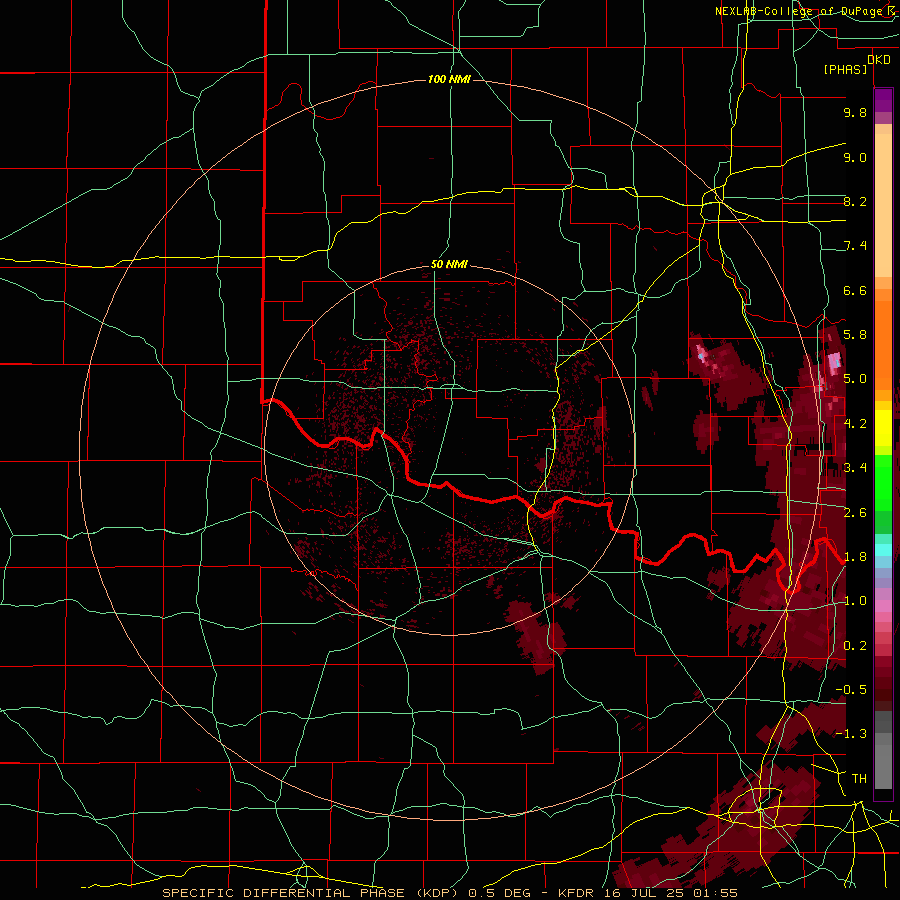Image resolution: width=900 pixels, height=900 pixels.
Task: Select the 7.4 legend value
Action: point(855,246)
